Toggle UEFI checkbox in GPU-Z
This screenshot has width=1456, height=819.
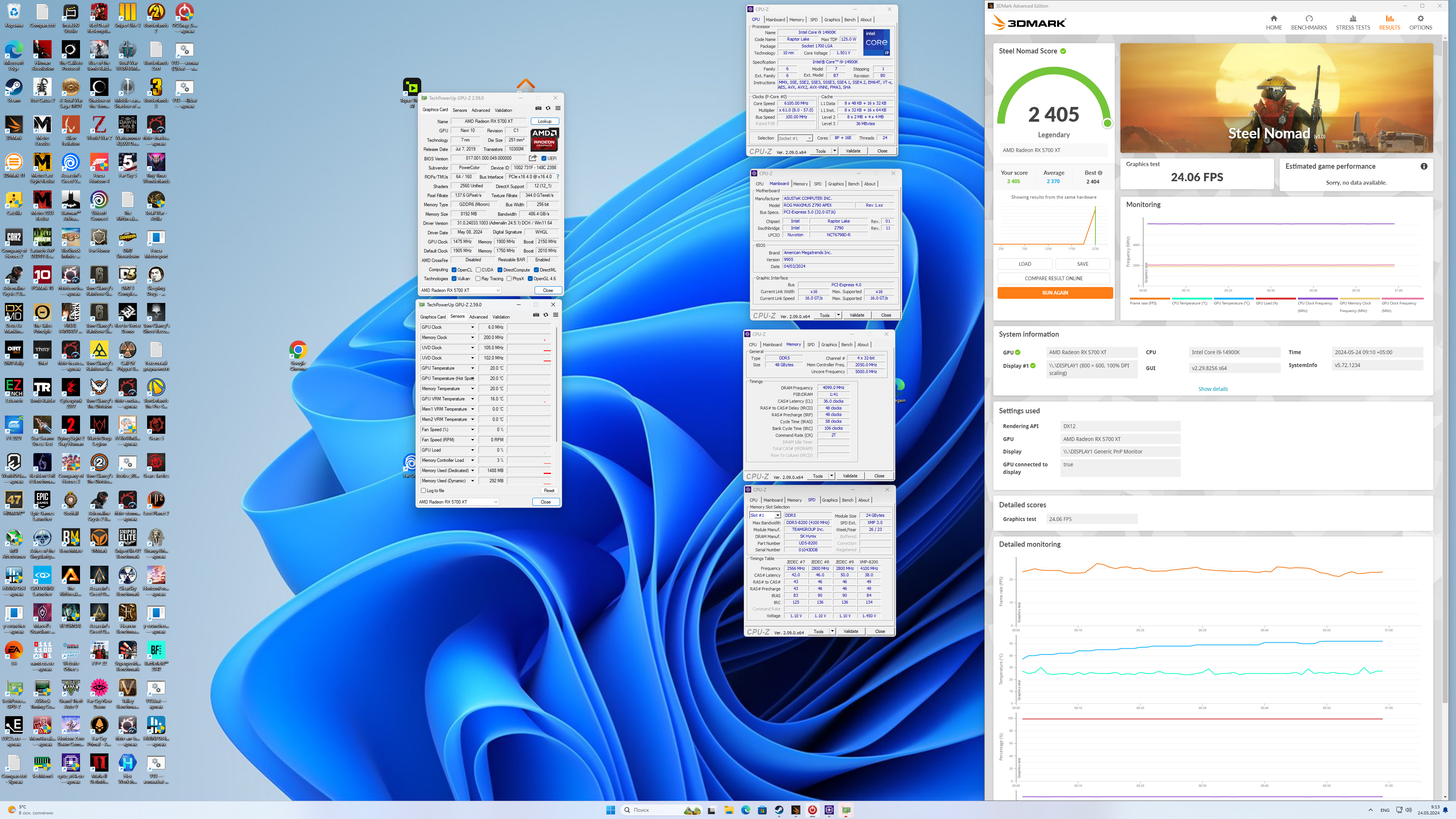[544, 158]
